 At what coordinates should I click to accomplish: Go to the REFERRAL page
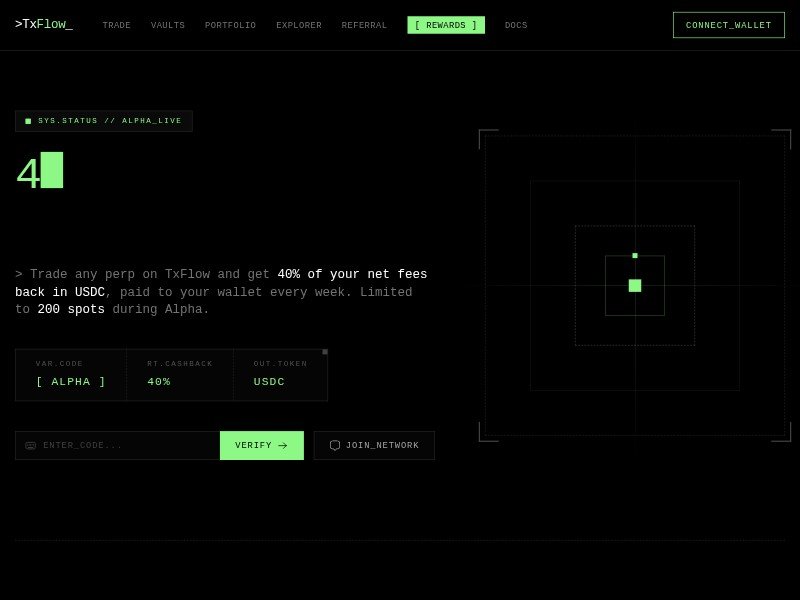coord(364,25)
